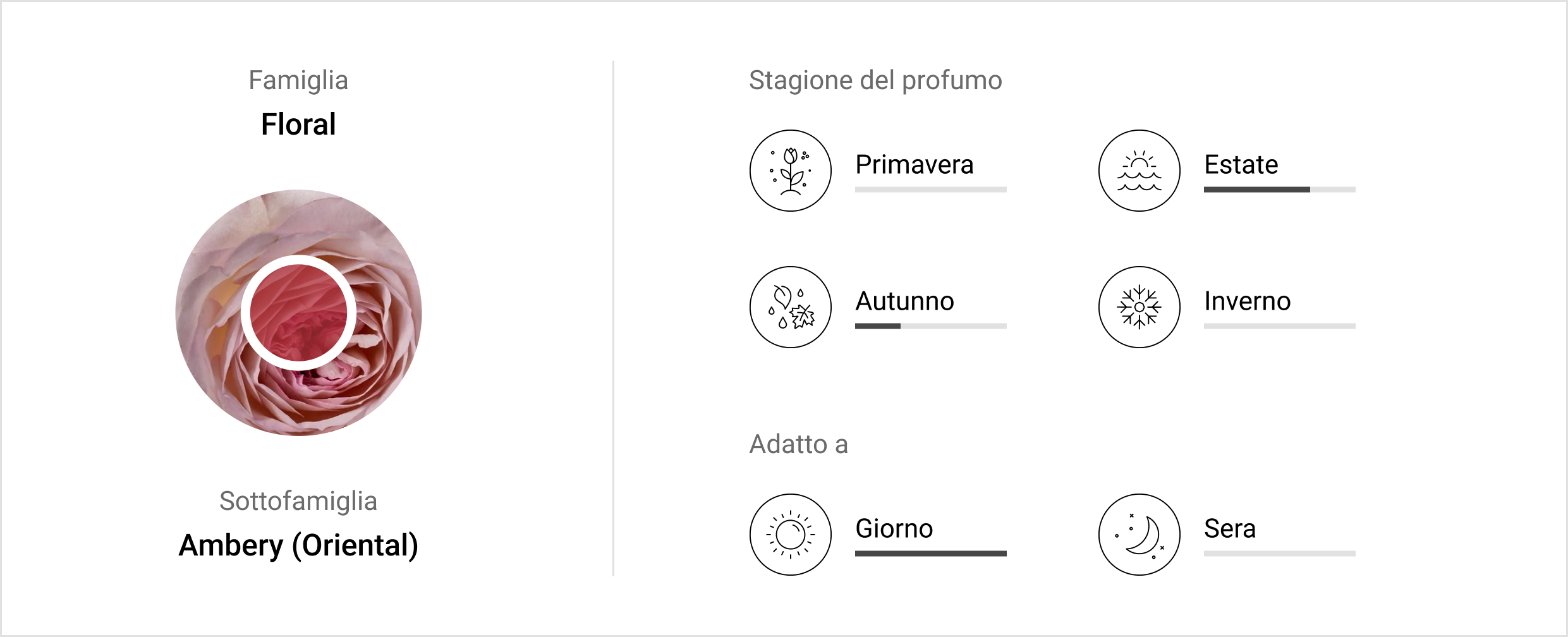Click the Estate intensity bar

pos(1279,190)
